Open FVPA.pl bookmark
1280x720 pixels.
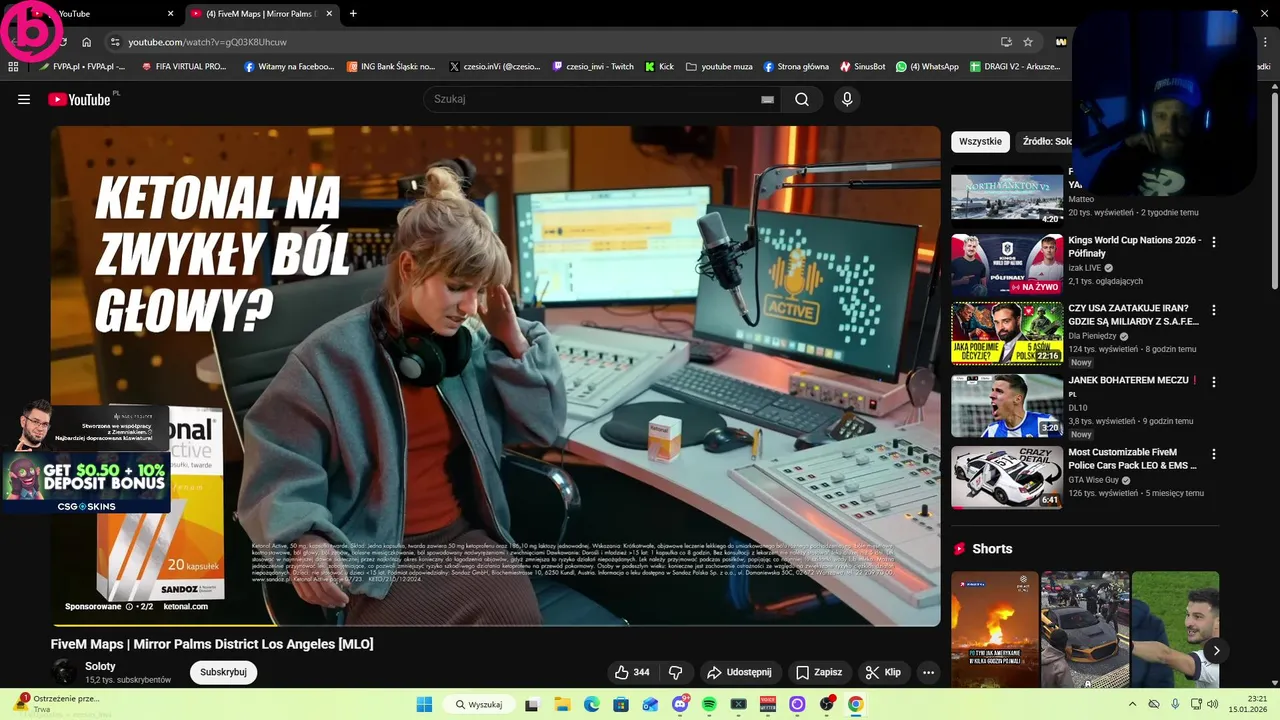click(82, 67)
